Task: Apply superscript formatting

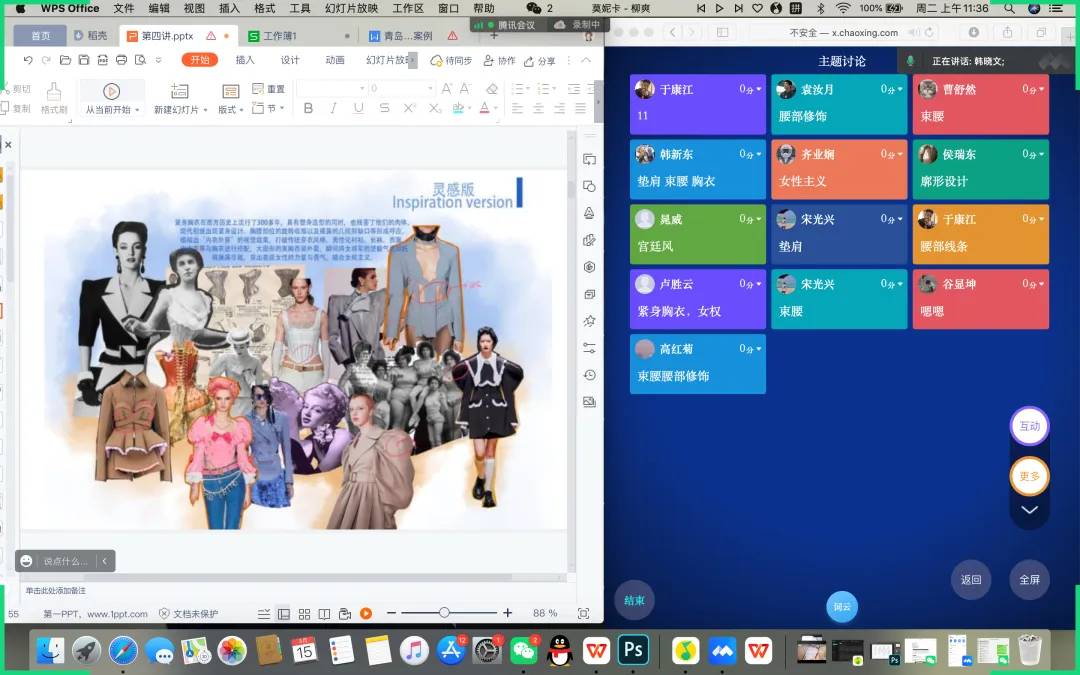Action: click(410, 108)
